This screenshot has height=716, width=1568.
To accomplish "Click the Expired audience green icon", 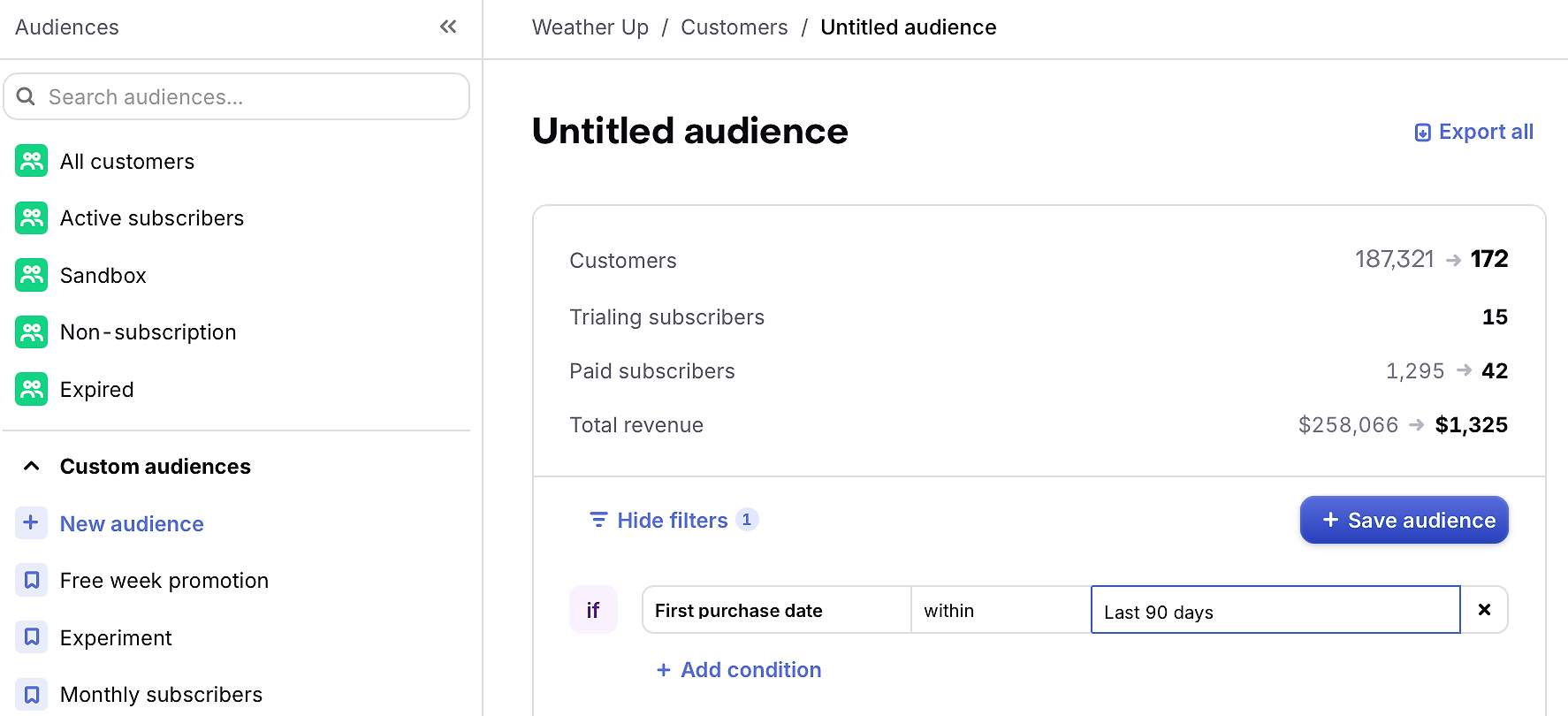I will [31, 389].
